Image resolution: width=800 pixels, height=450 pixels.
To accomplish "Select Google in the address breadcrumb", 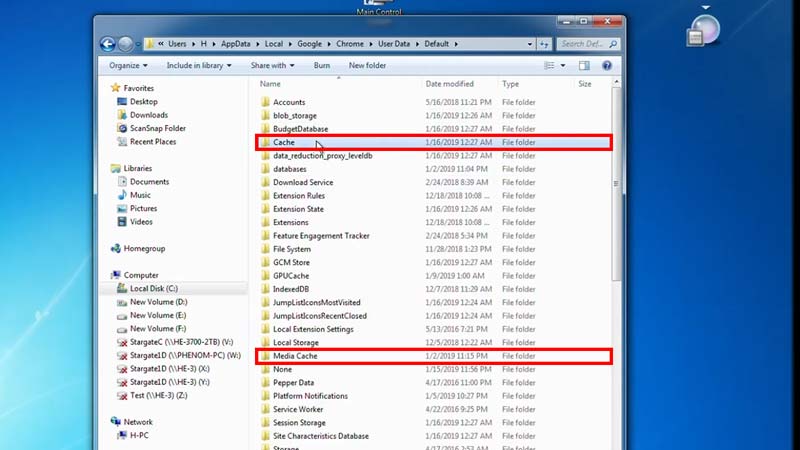I will click(x=310, y=44).
